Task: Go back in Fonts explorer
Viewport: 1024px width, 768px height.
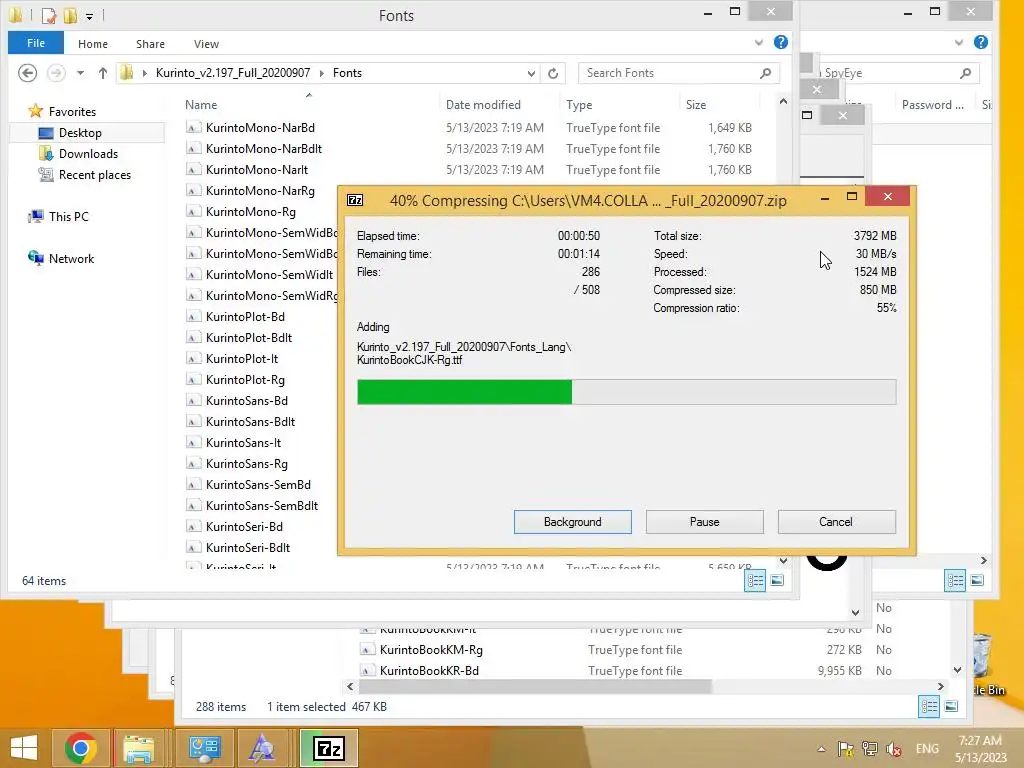Action: [x=27, y=72]
